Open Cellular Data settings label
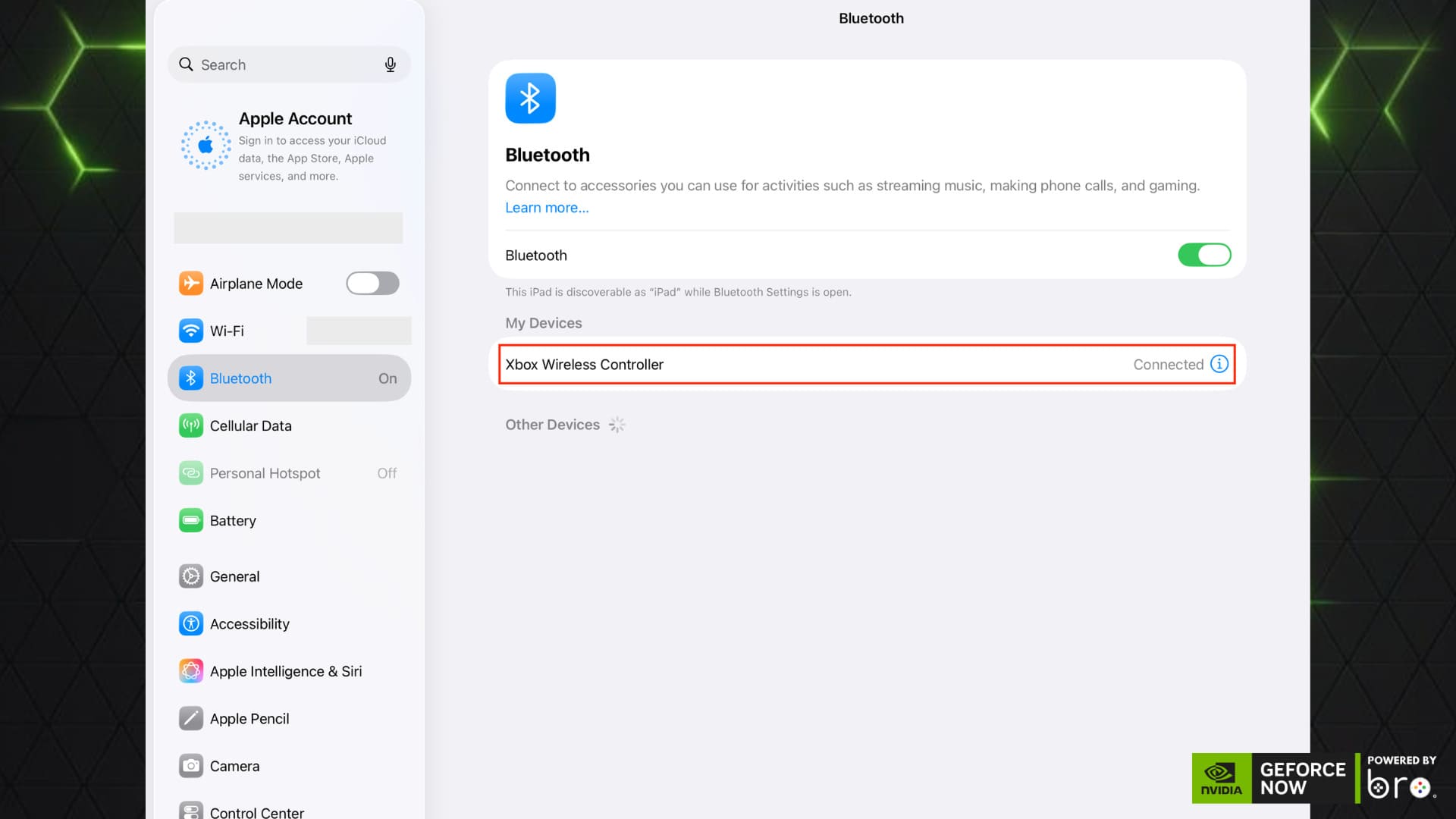 (250, 425)
